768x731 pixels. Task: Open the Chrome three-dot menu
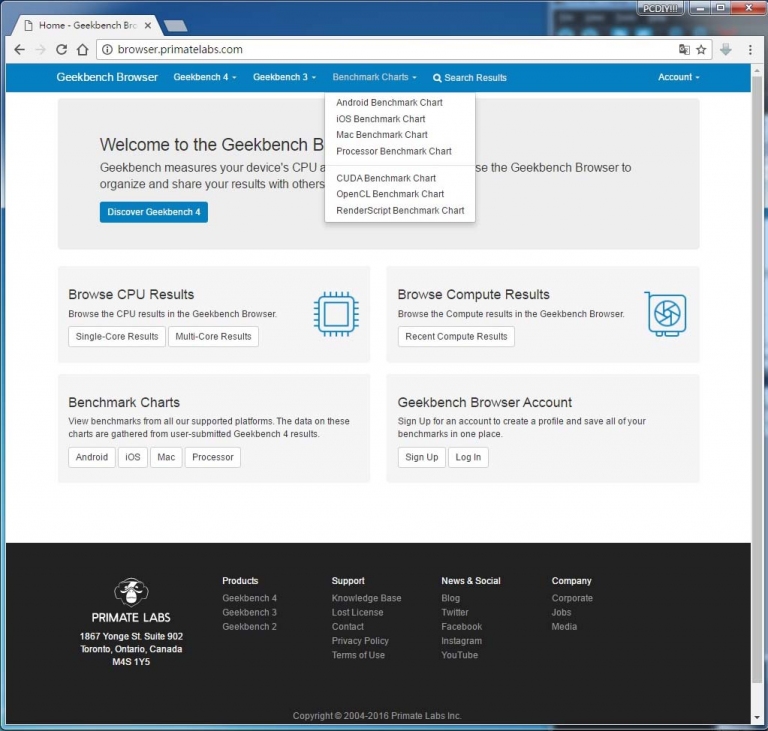(750, 49)
